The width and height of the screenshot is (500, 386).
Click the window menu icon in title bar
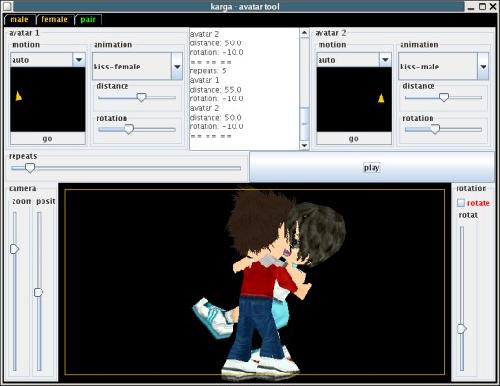pos(7,6)
